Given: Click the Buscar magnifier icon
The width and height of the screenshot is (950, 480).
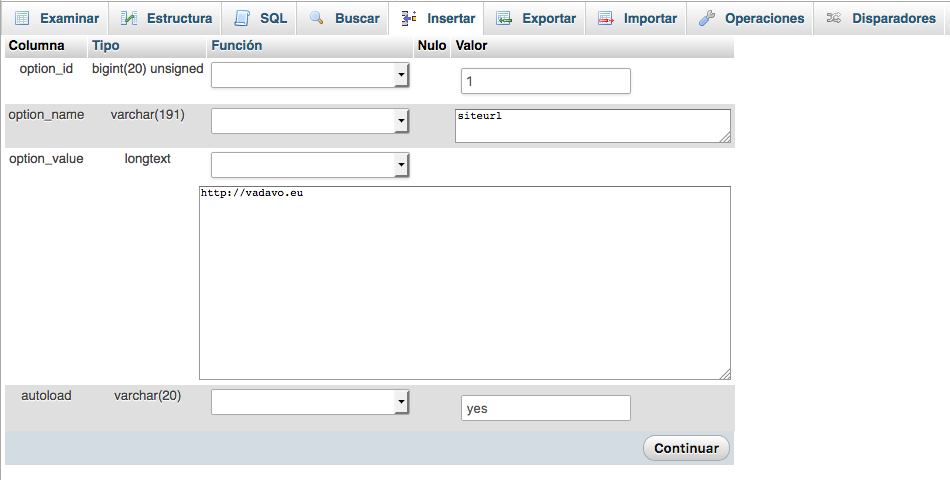Looking at the screenshot, I should coord(316,18).
